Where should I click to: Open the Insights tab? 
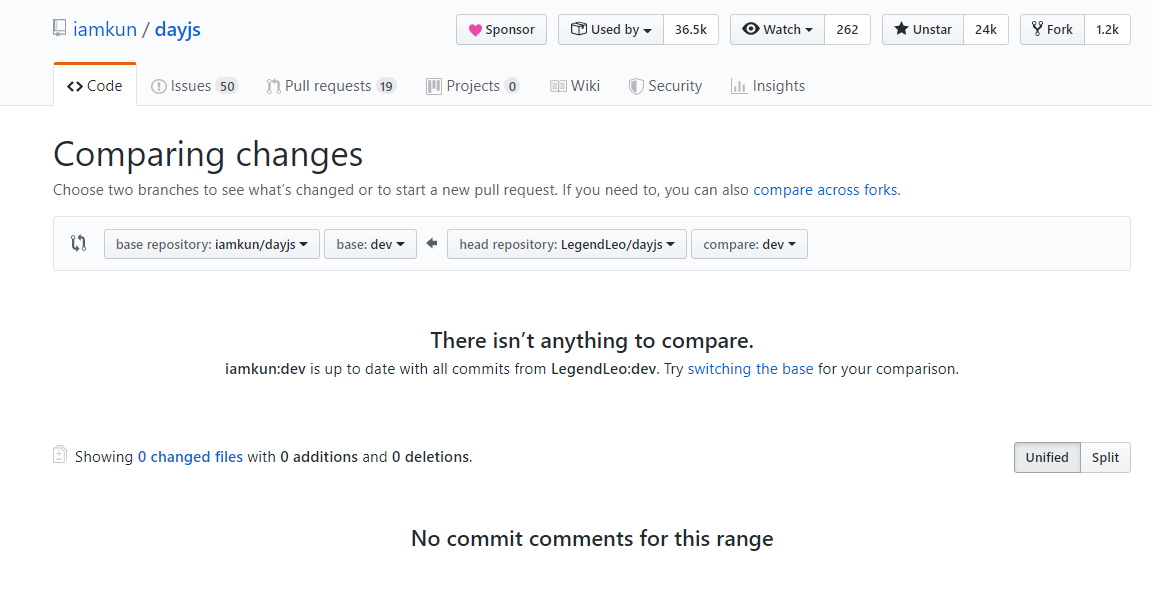click(x=768, y=86)
